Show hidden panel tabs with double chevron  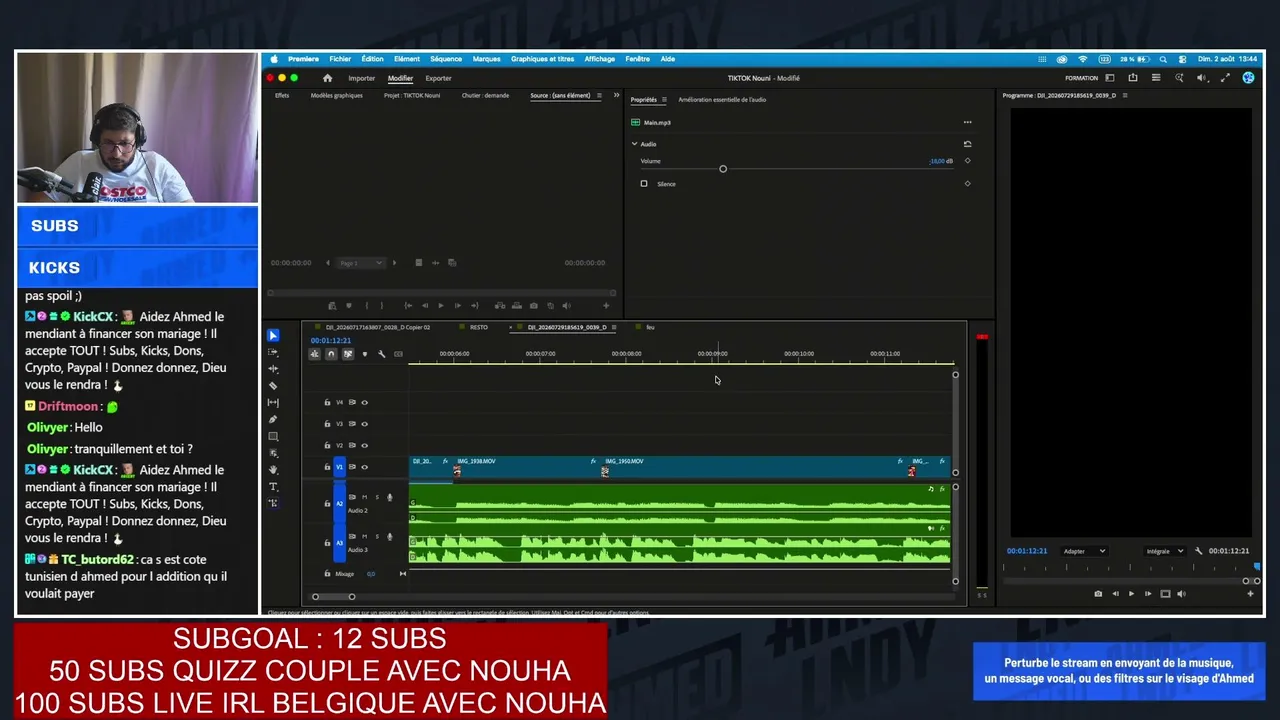[x=616, y=95]
